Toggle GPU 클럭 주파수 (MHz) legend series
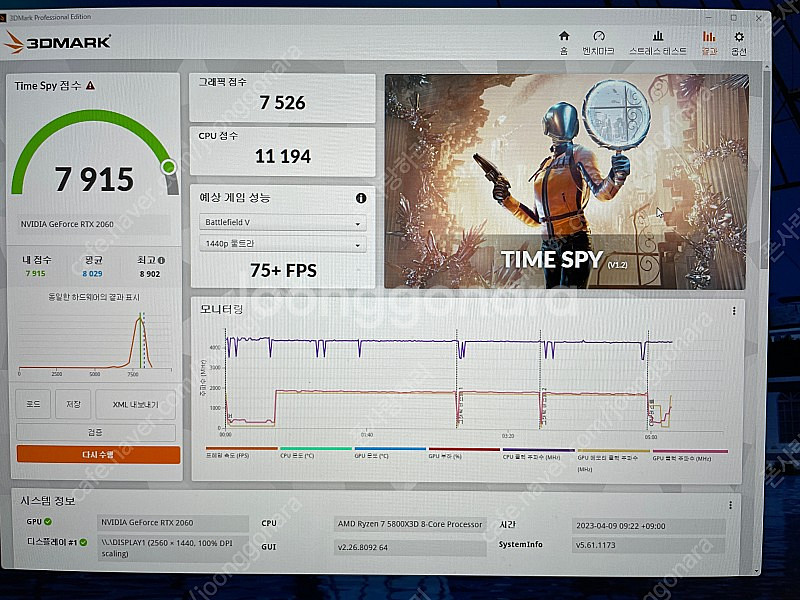This screenshot has width=800, height=600. point(690,455)
